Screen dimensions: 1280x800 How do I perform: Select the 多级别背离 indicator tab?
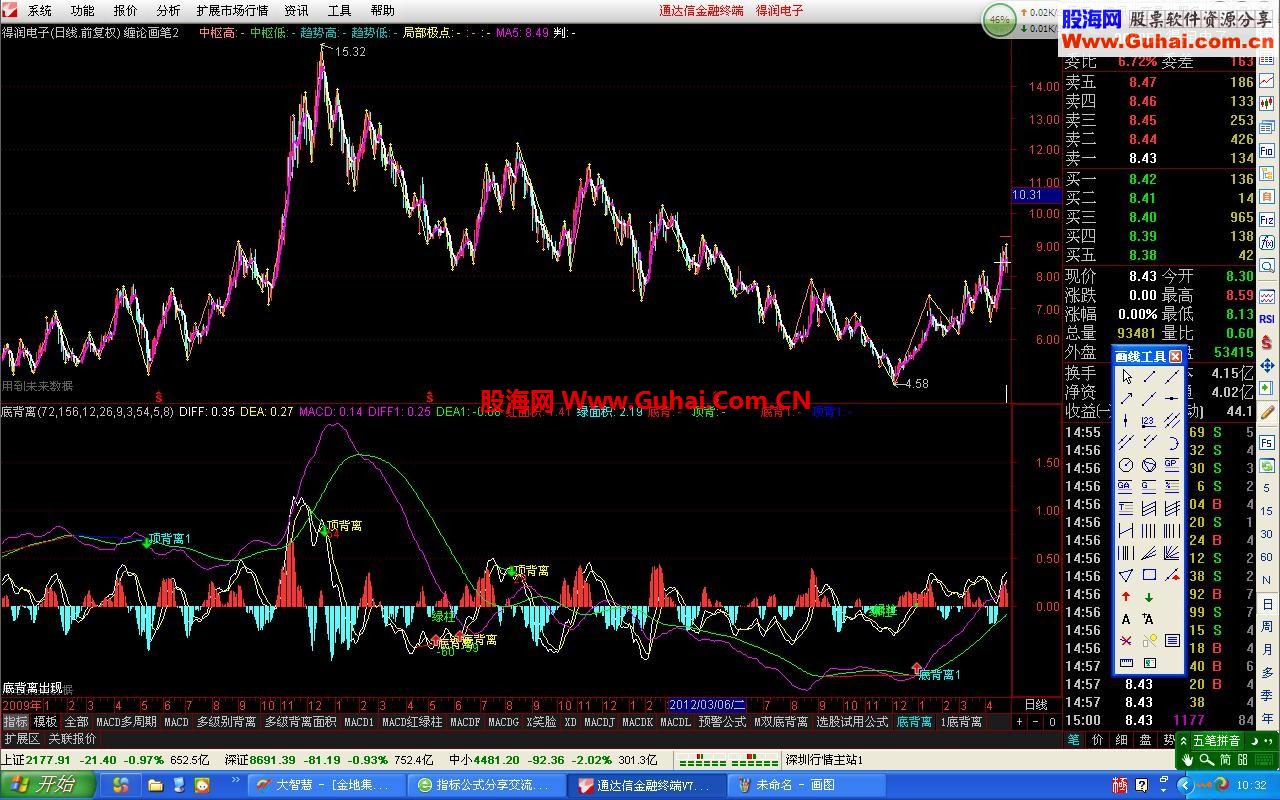coord(226,722)
